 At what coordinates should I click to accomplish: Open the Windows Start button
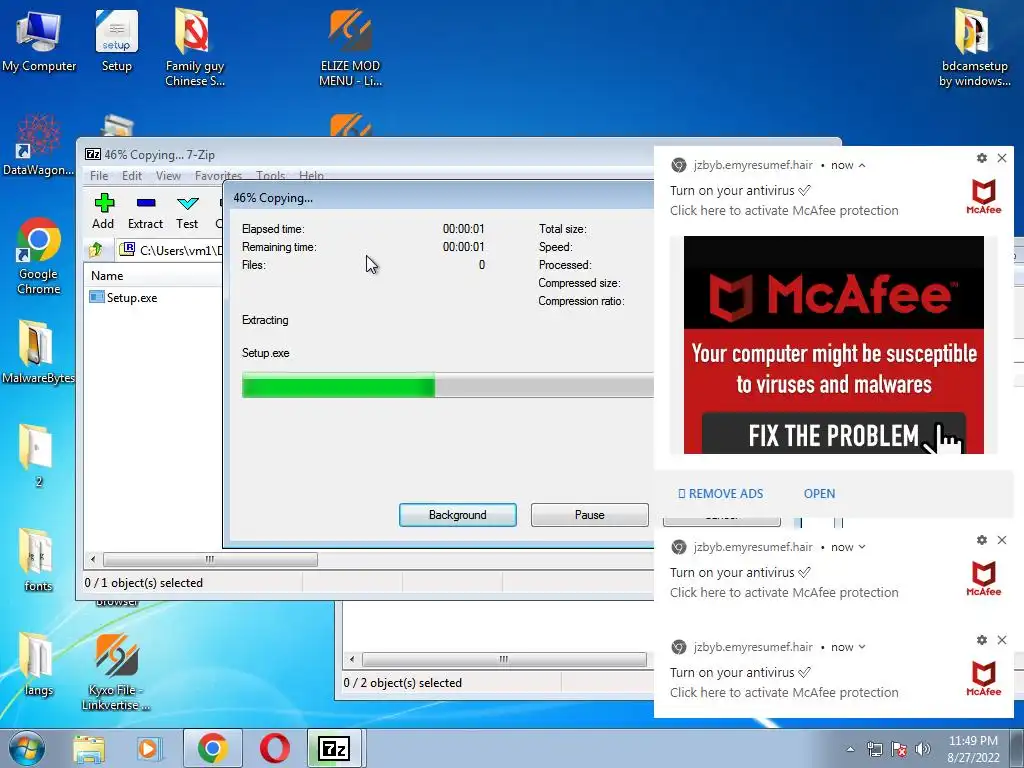(x=26, y=748)
